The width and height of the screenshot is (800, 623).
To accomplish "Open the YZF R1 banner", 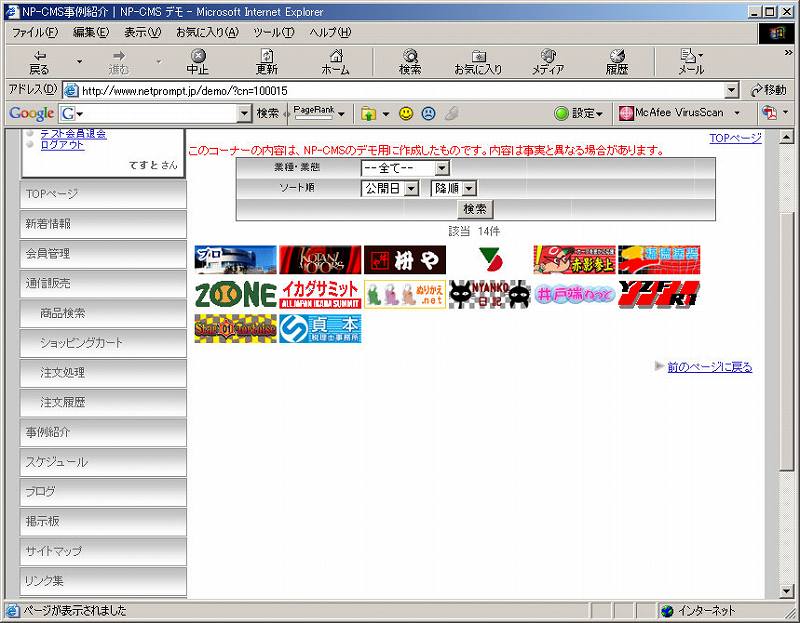I will point(659,294).
